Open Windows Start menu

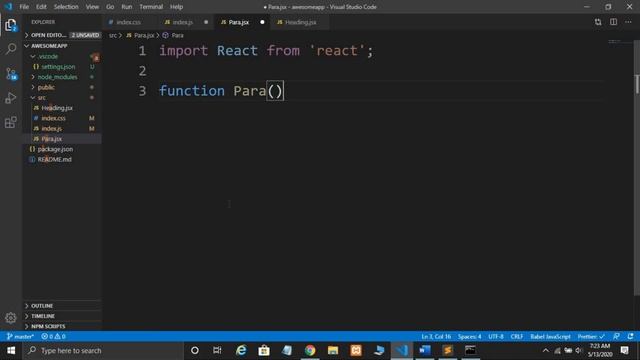point(11,350)
